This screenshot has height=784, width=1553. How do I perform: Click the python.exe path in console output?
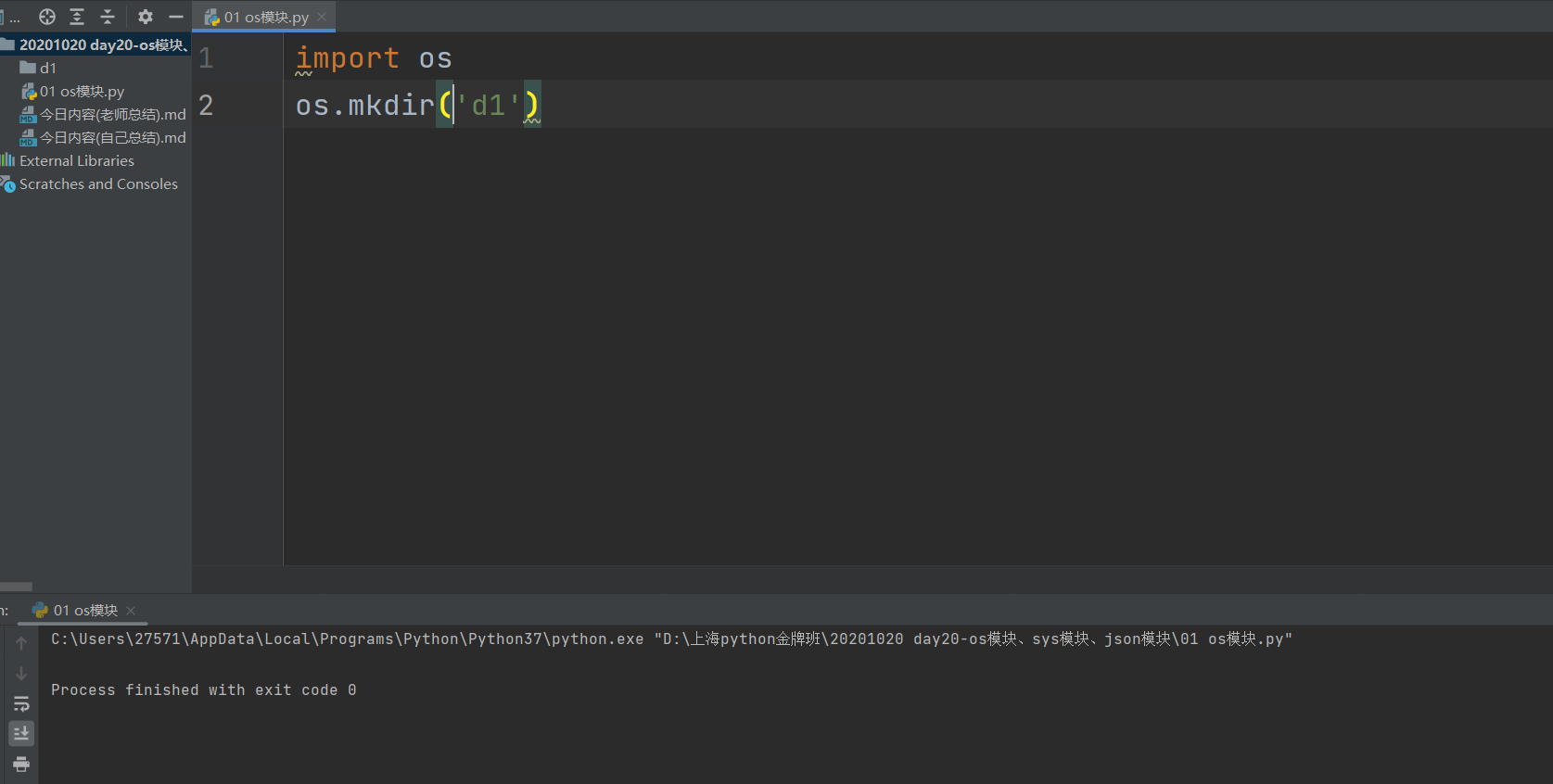pos(347,639)
